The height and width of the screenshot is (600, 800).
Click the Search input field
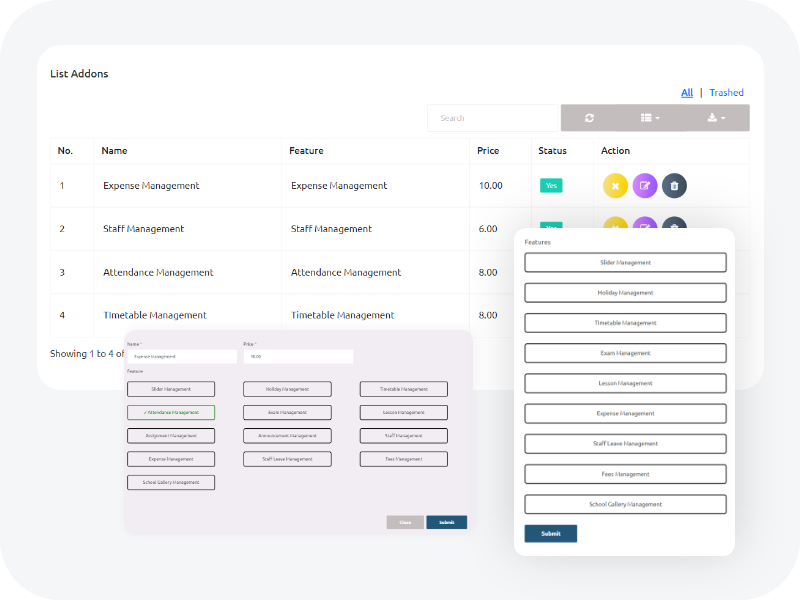click(491, 118)
